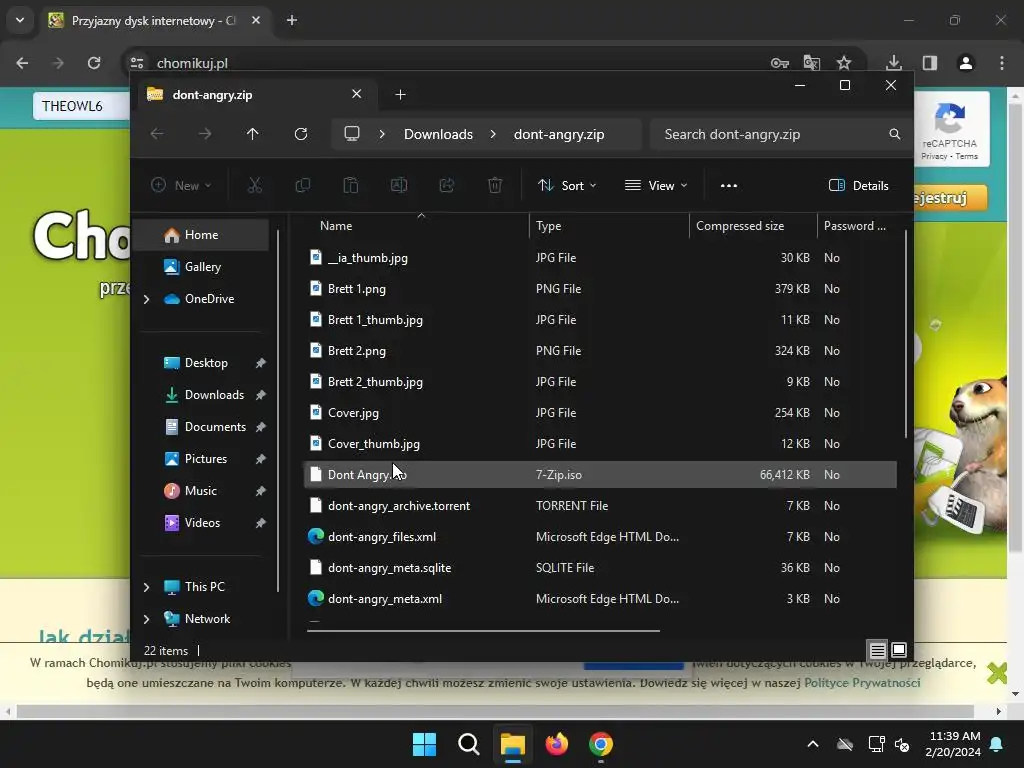Viewport: 1024px width, 768px height.
Task: Click the Rename icon in Explorer toolbar
Action: click(399, 185)
